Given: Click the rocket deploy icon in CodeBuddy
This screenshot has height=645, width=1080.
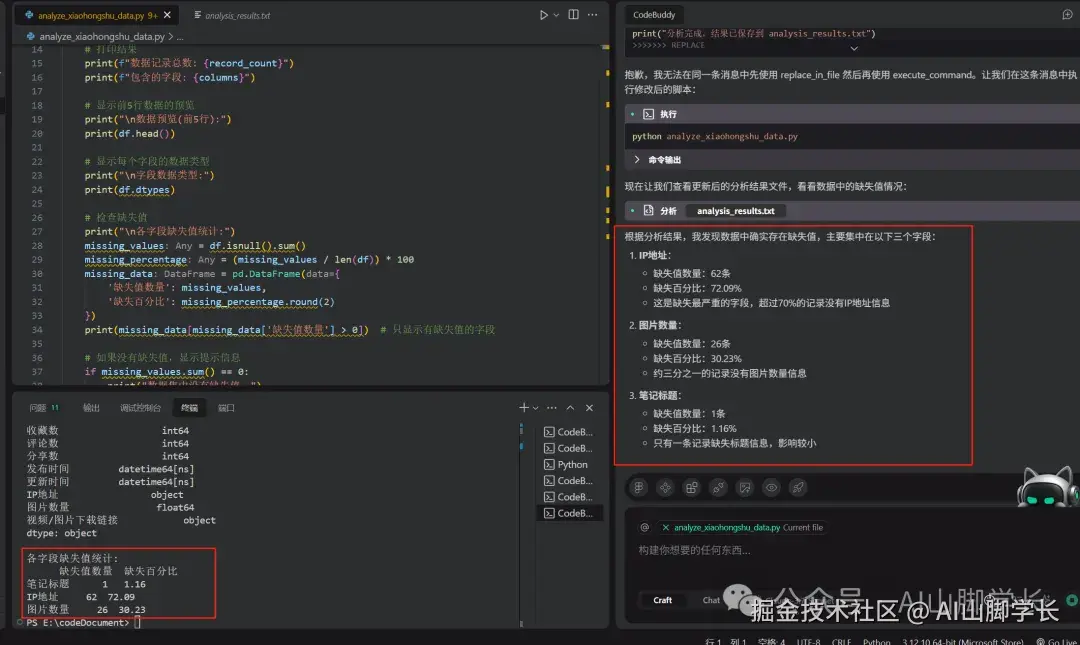Looking at the screenshot, I should click(x=796, y=487).
